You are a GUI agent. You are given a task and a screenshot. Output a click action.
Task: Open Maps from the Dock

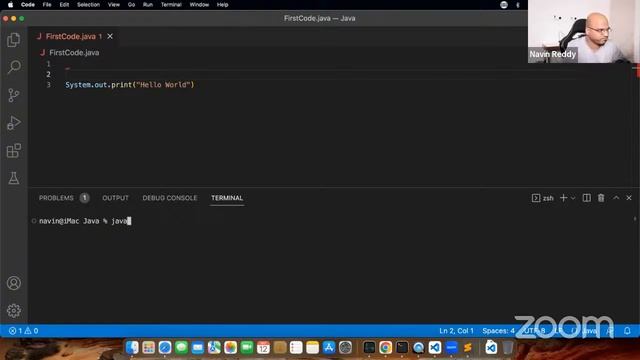click(214, 348)
